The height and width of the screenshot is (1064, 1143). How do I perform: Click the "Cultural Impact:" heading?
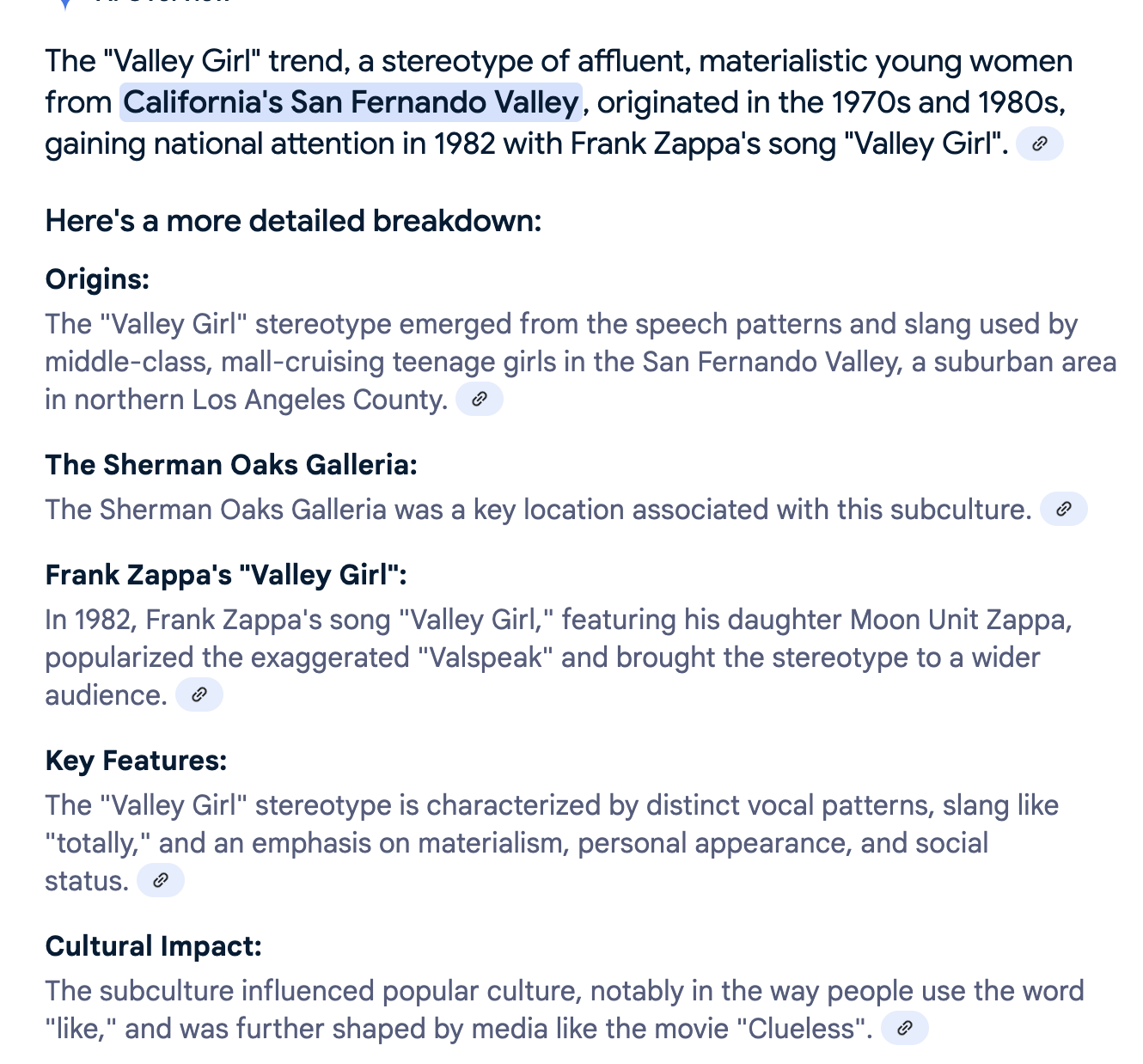pos(153,946)
